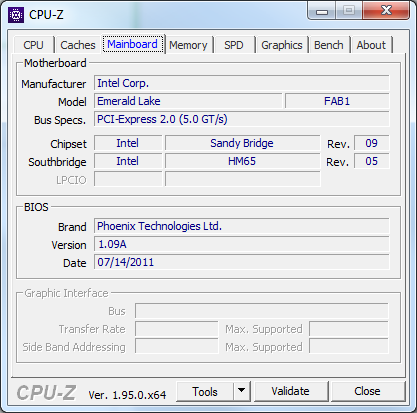
Task: Switch to the Graphics tab
Action: click(282, 45)
